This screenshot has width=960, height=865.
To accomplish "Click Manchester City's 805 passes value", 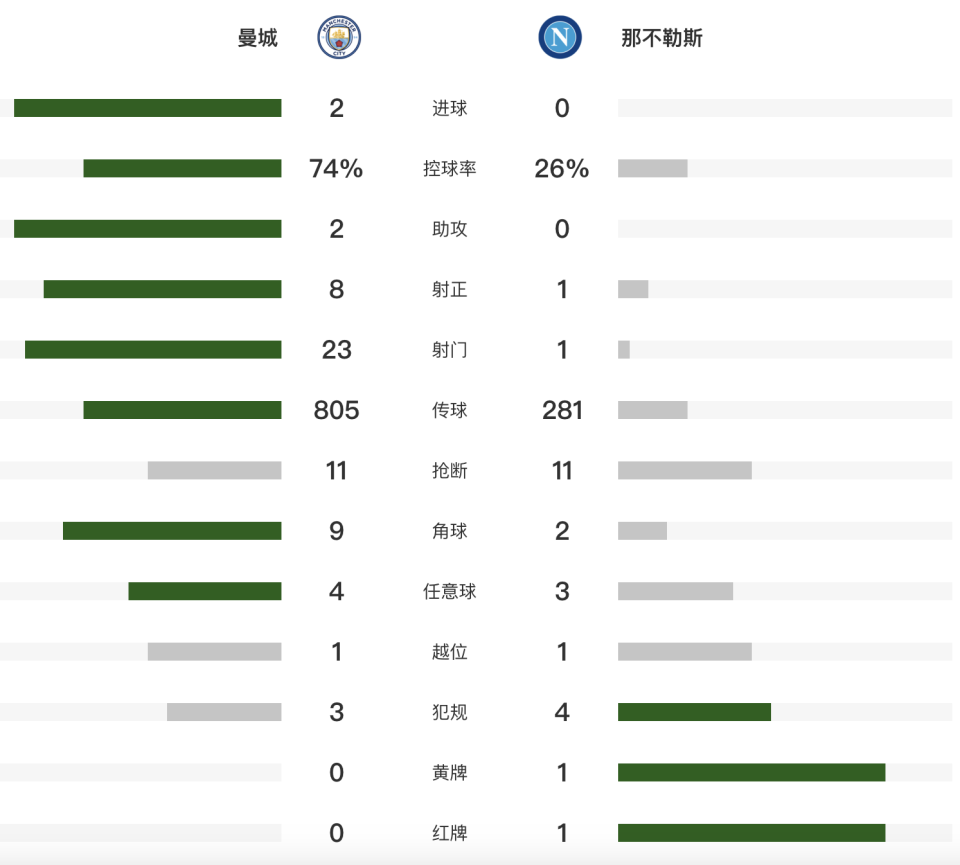I will pyautogui.click(x=336, y=410).
